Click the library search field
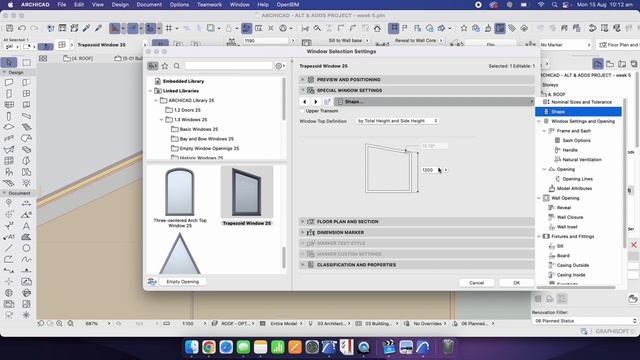This screenshot has width=640, height=360. tap(228, 66)
